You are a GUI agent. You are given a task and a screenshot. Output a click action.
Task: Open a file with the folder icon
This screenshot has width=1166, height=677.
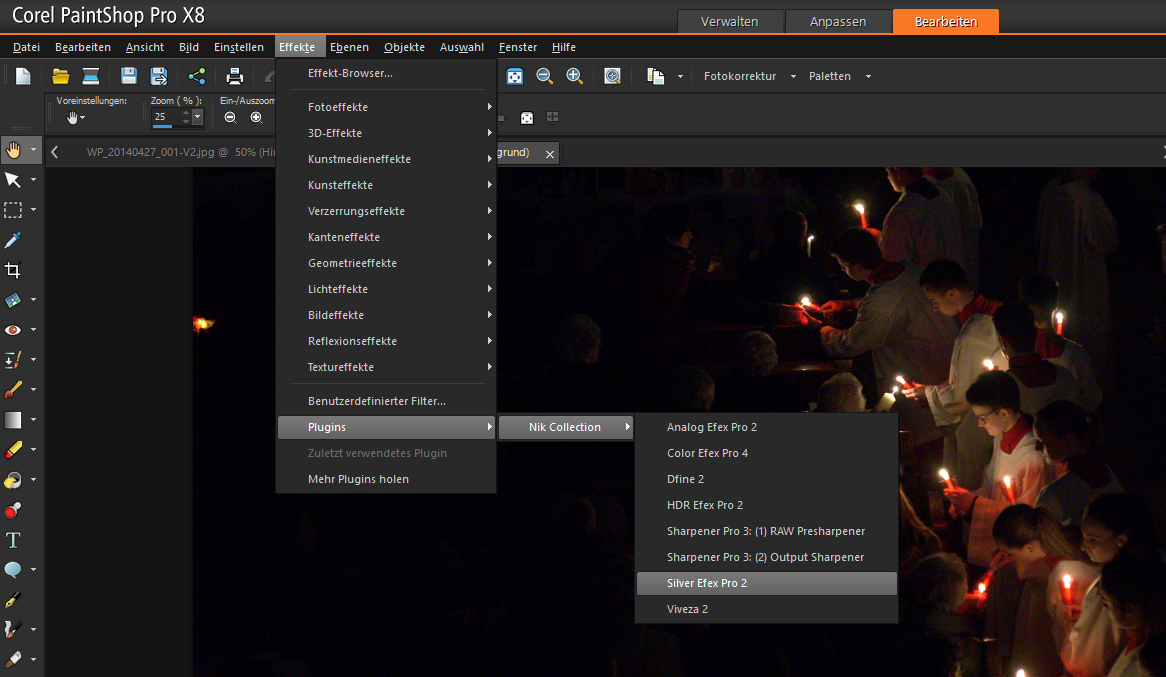[60, 76]
